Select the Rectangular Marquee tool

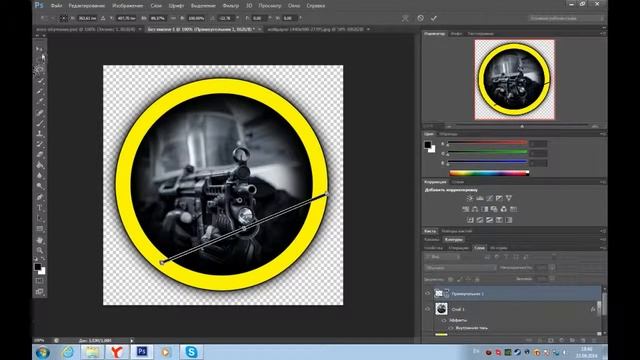tap(40, 59)
